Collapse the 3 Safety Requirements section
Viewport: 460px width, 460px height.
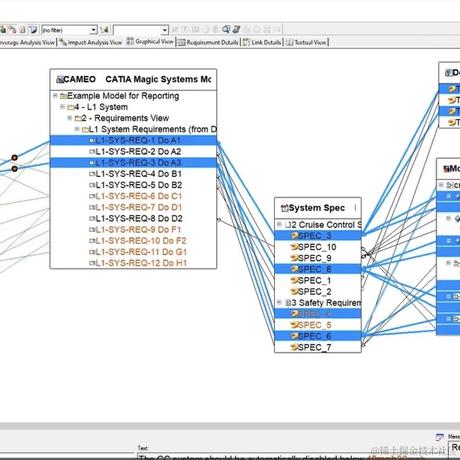point(279,302)
